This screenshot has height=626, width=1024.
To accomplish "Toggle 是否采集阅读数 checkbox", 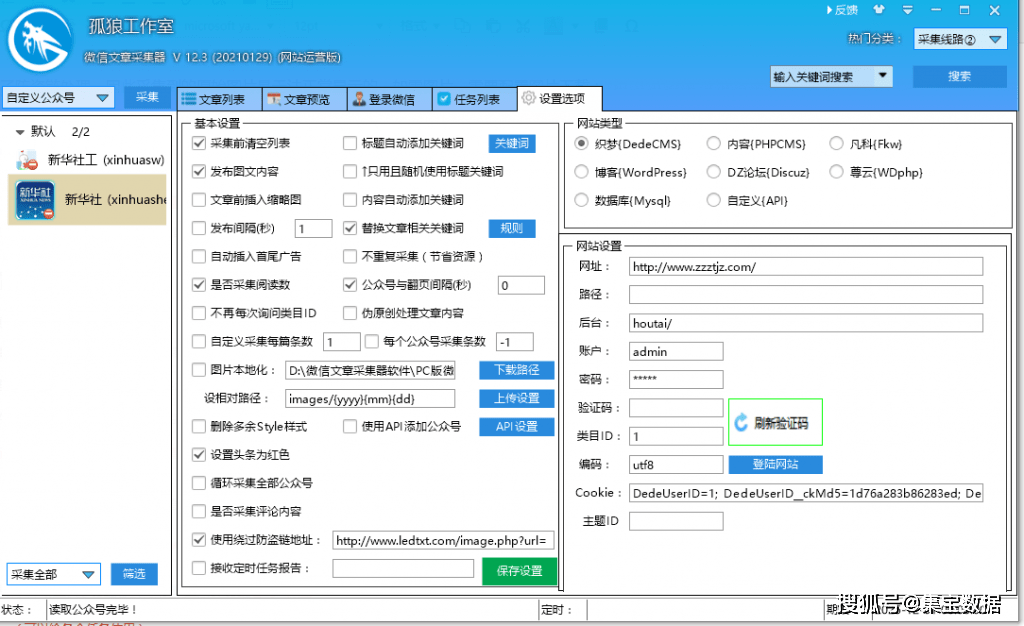I will point(199,285).
